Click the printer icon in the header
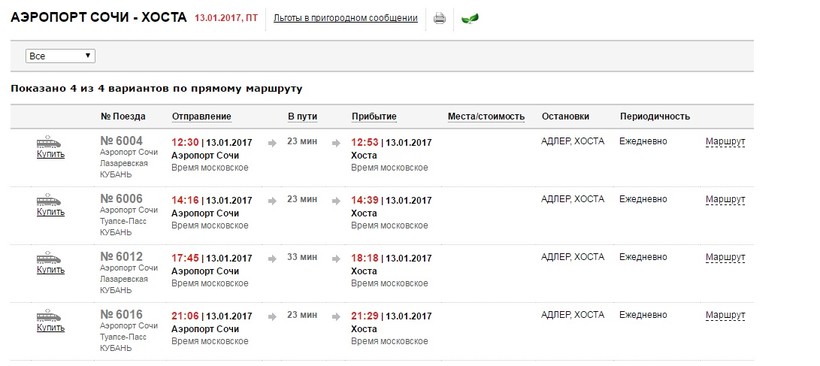This screenshot has height=366, width=820. point(439,18)
